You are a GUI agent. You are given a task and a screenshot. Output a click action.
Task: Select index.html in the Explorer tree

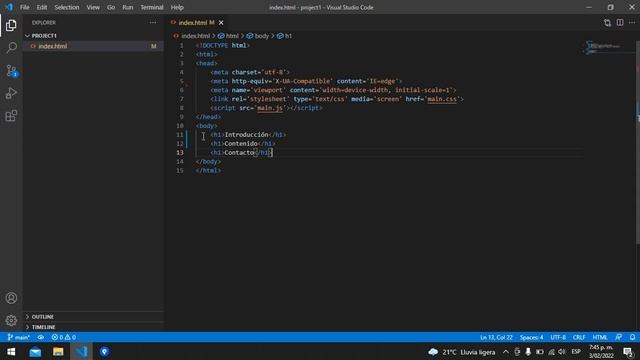(52, 46)
